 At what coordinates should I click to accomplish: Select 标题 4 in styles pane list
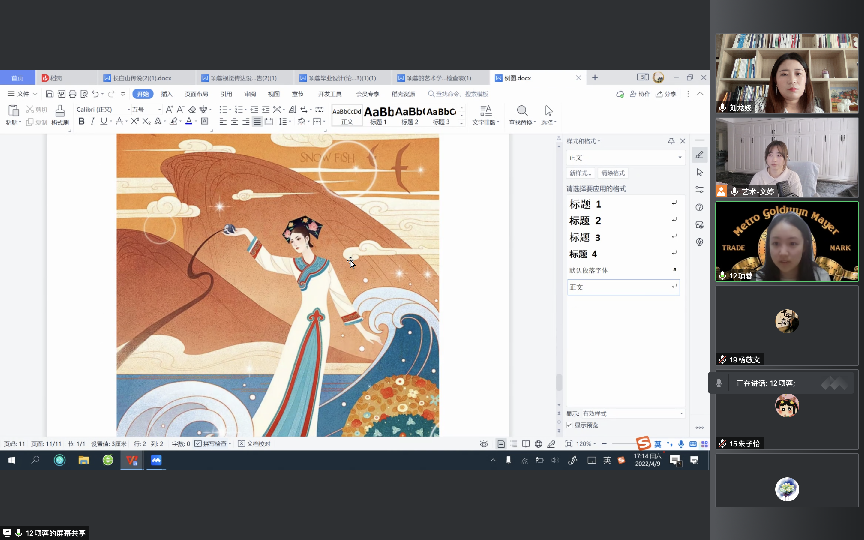(x=623, y=254)
